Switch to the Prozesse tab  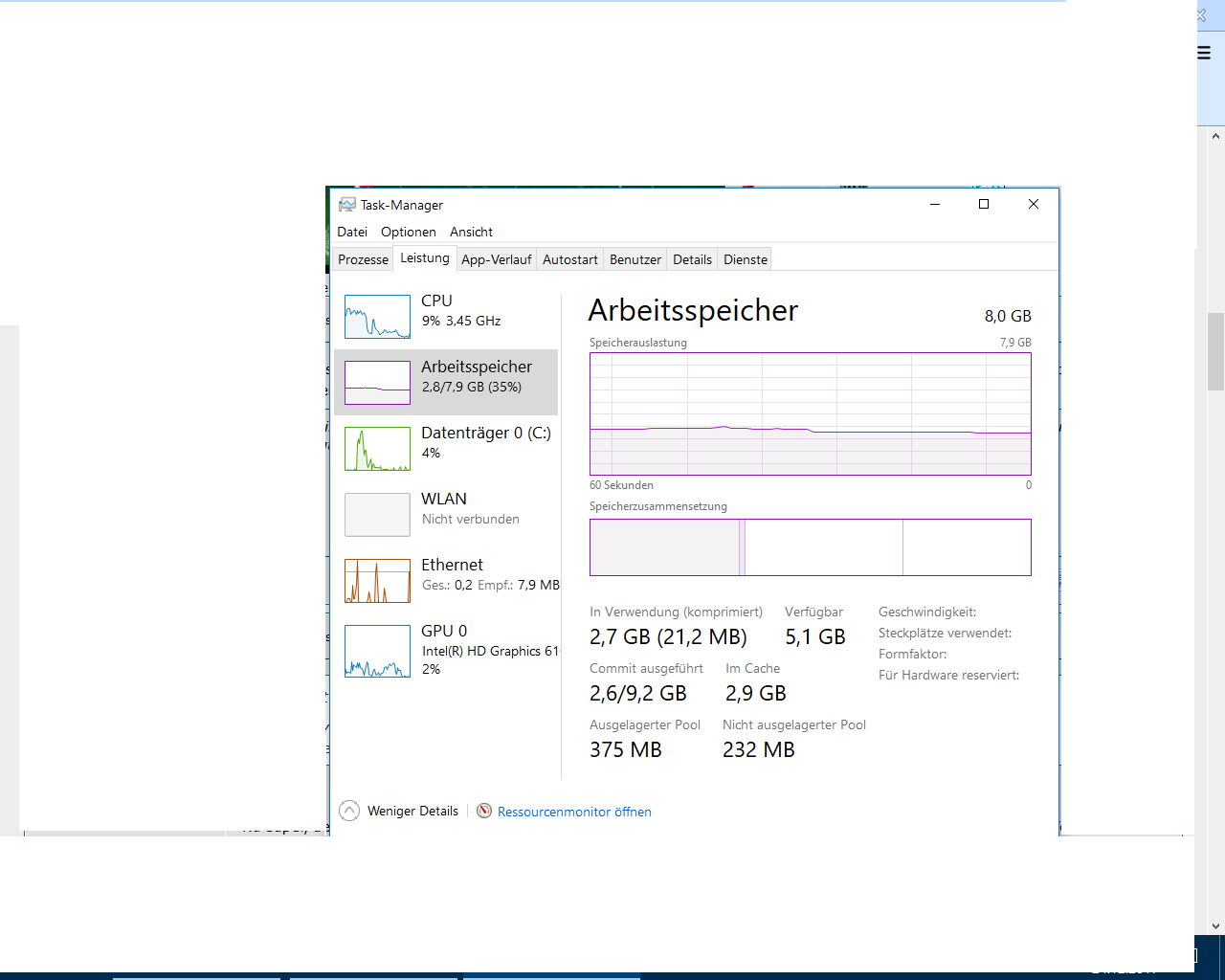coord(363,259)
